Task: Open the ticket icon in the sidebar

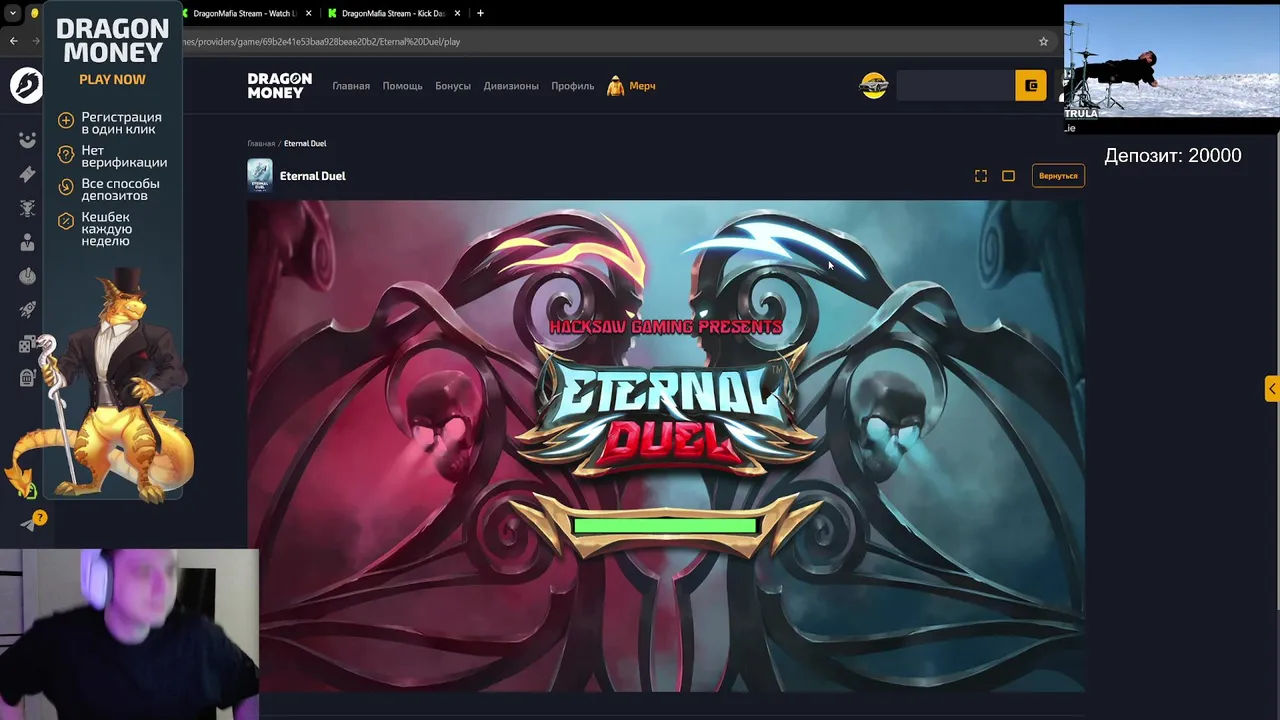Action: [x=27, y=174]
